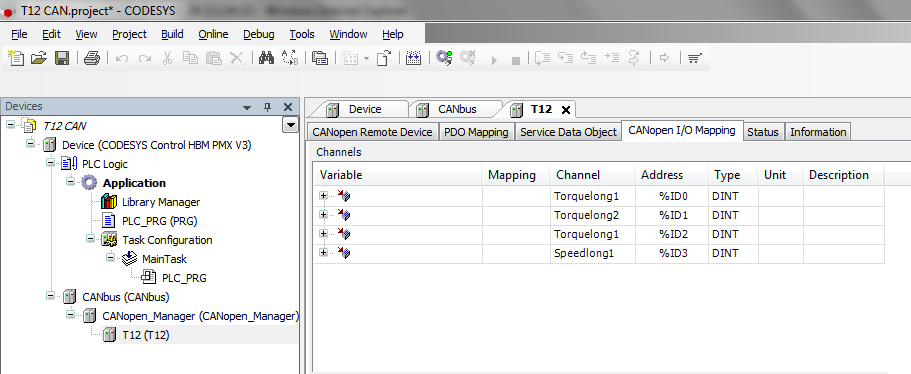Open Replace with the A-to-B icon
This screenshot has height=374, width=911.
(290, 58)
